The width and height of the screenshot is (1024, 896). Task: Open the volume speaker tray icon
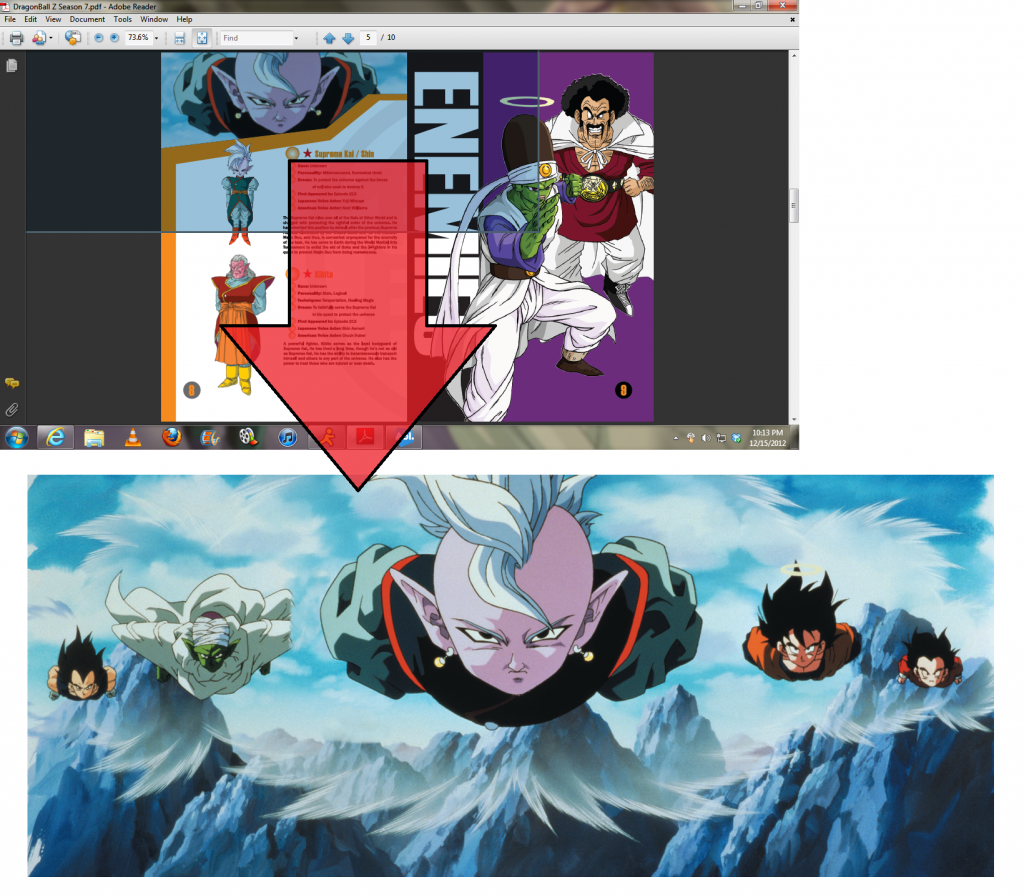click(x=705, y=438)
